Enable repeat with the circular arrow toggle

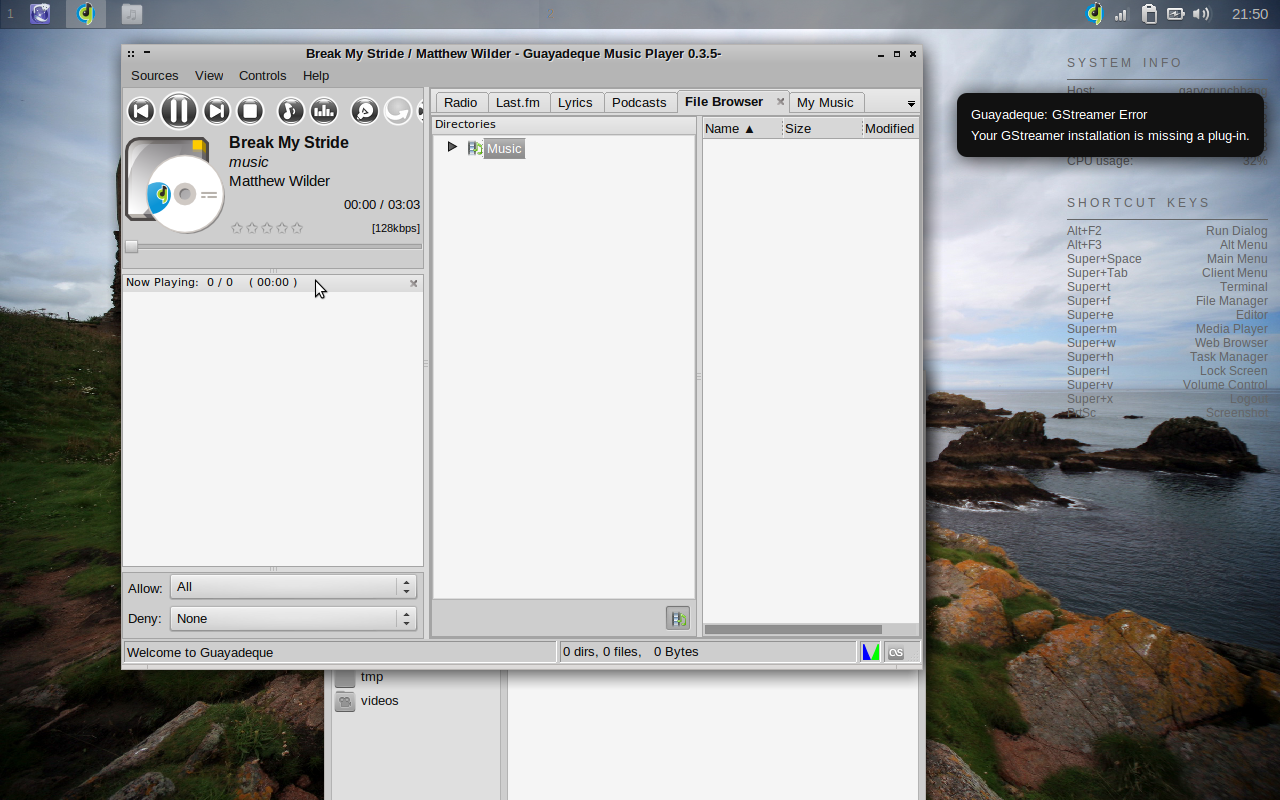click(397, 111)
